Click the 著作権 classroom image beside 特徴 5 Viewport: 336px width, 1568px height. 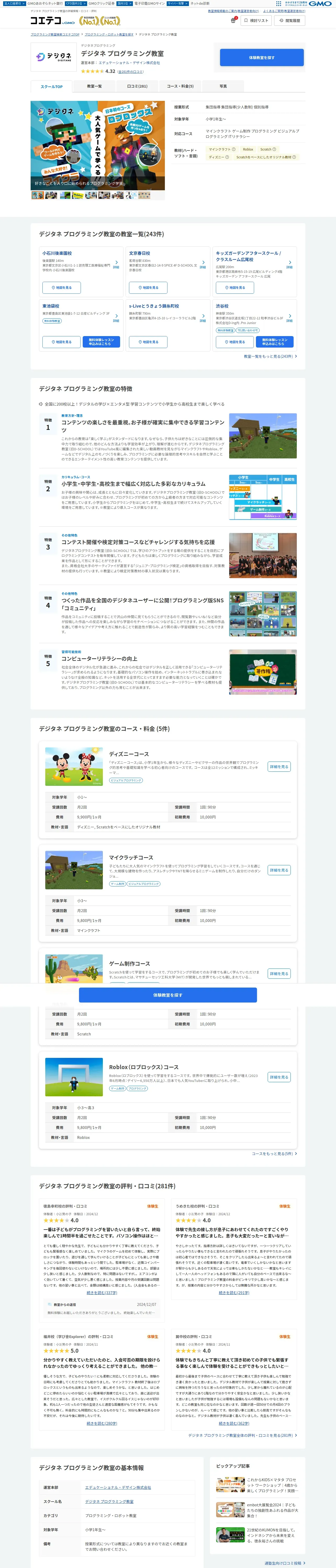263,672
